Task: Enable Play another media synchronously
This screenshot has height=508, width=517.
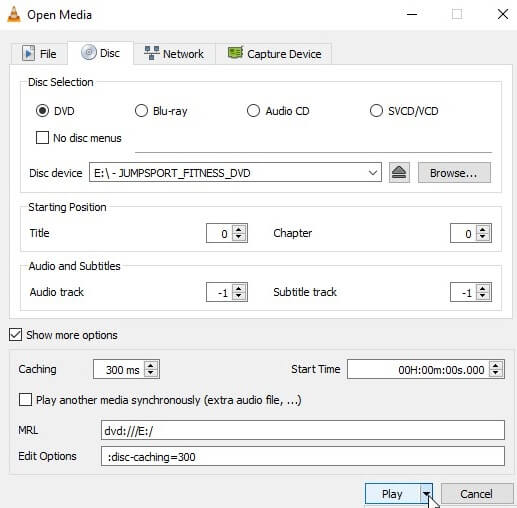Action: (x=26, y=400)
